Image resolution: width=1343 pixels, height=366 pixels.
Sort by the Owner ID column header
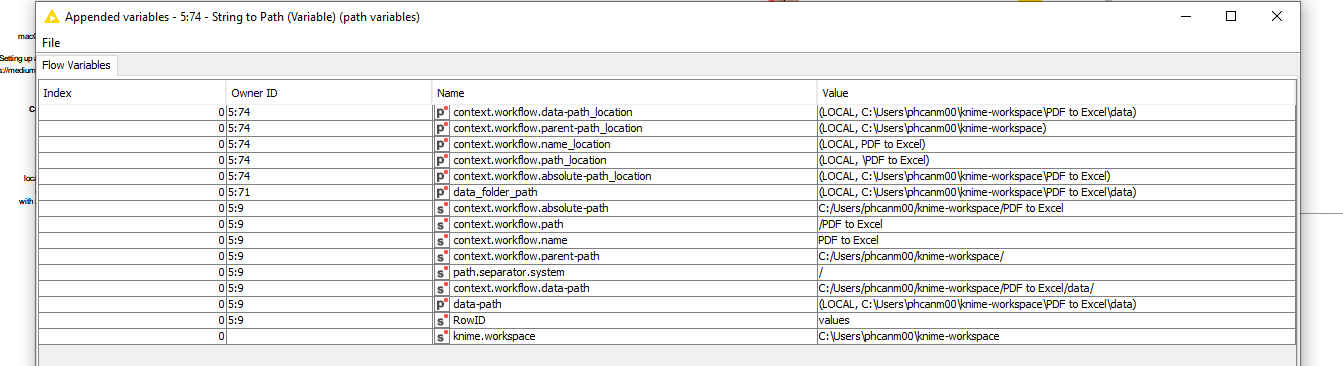tap(329, 92)
